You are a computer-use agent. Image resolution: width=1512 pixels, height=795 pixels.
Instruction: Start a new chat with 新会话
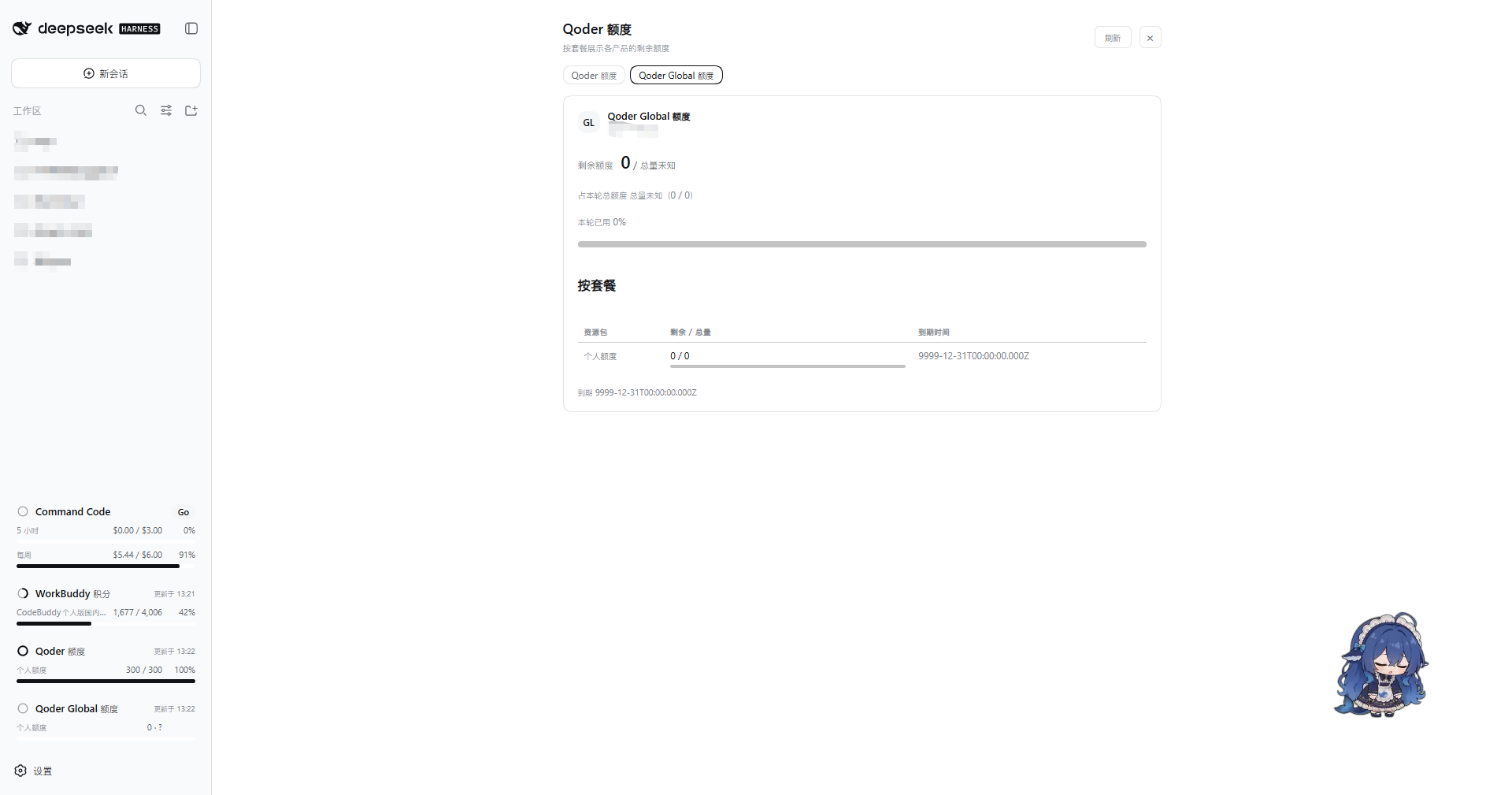(x=106, y=73)
